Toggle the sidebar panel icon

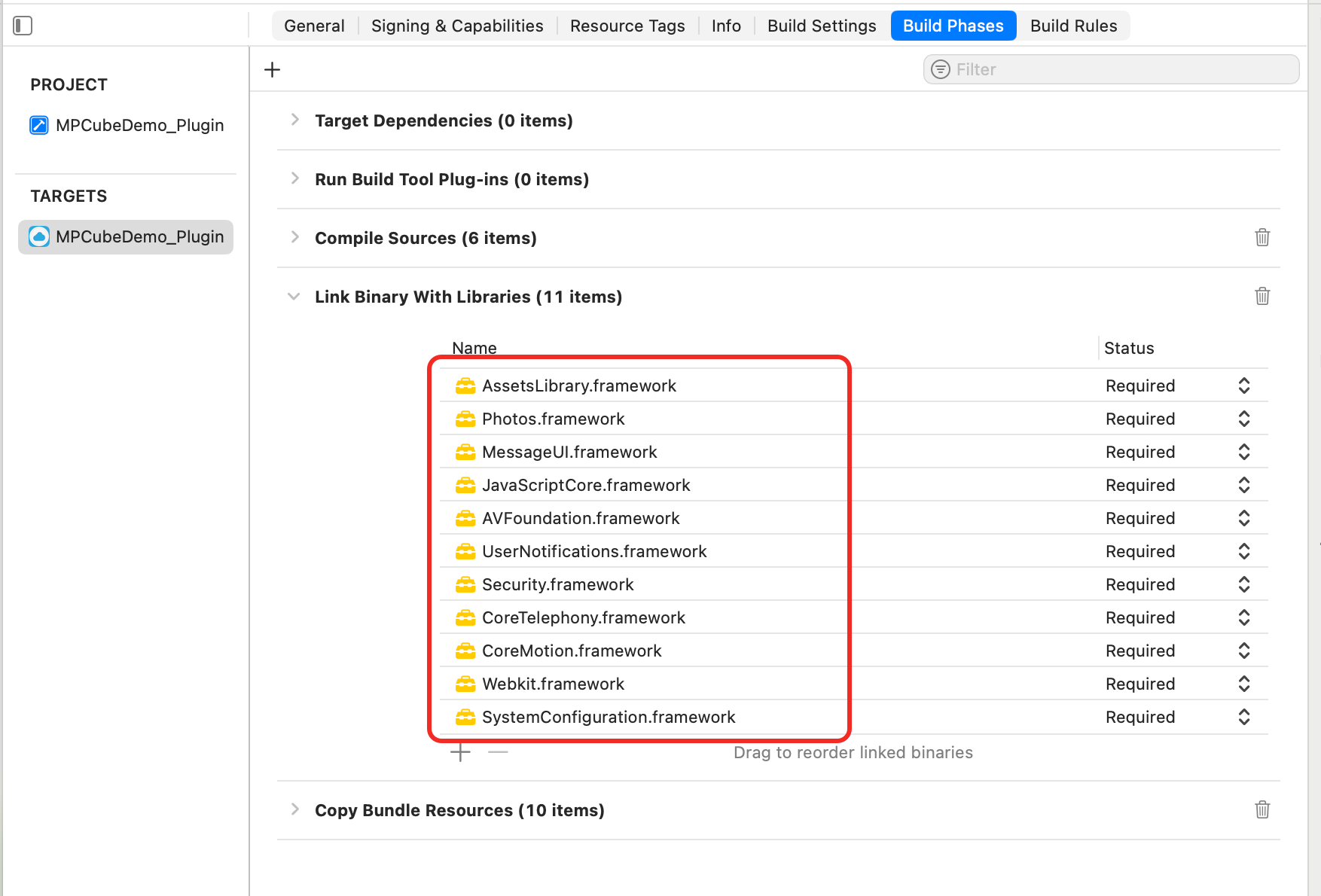(23, 26)
